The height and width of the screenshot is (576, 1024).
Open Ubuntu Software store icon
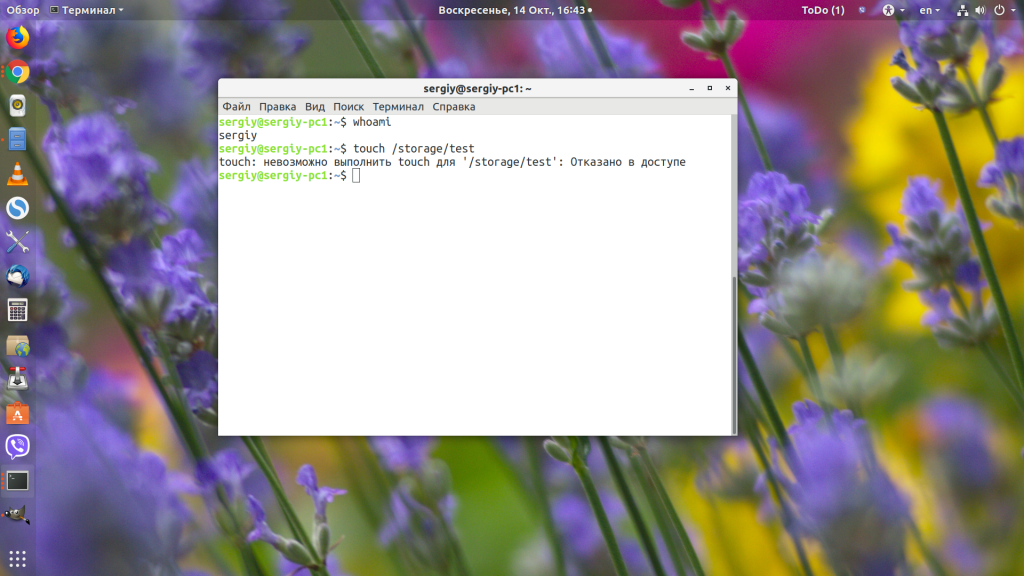coord(18,412)
